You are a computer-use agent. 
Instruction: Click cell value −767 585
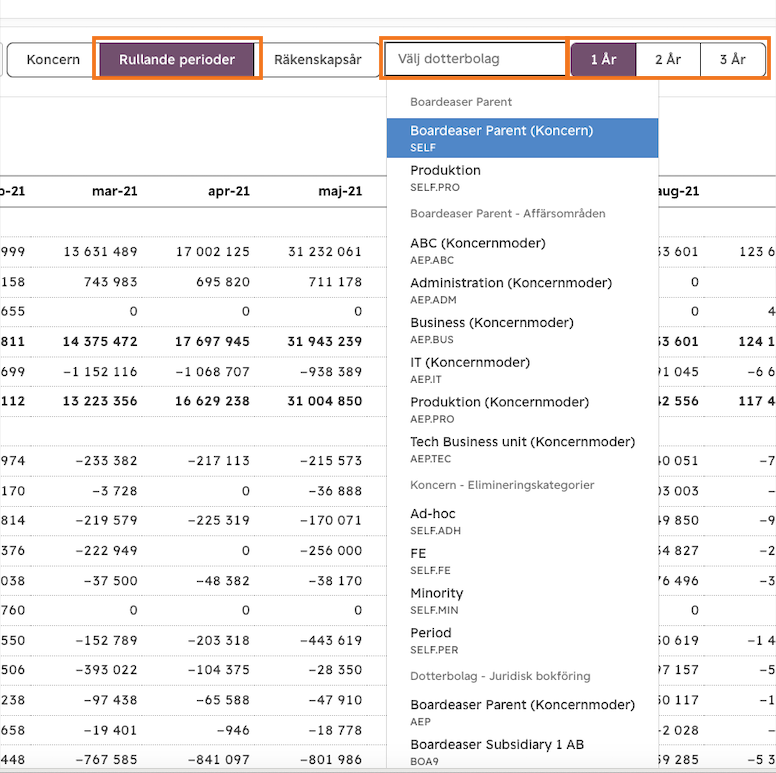pyautogui.click(x=106, y=760)
